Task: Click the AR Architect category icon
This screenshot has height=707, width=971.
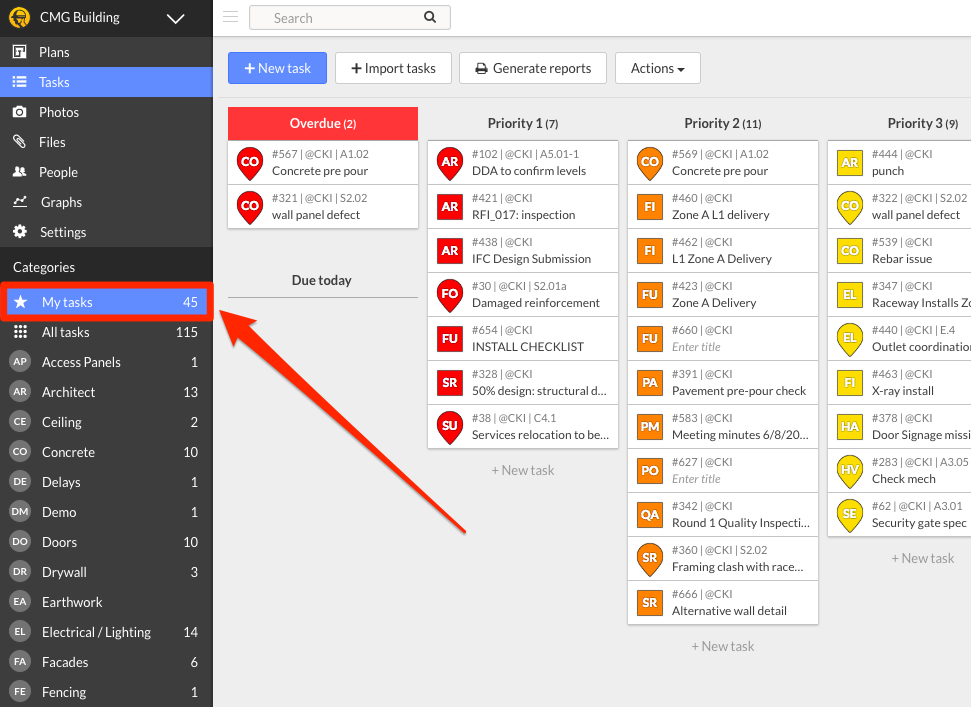Action: point(20,392)
